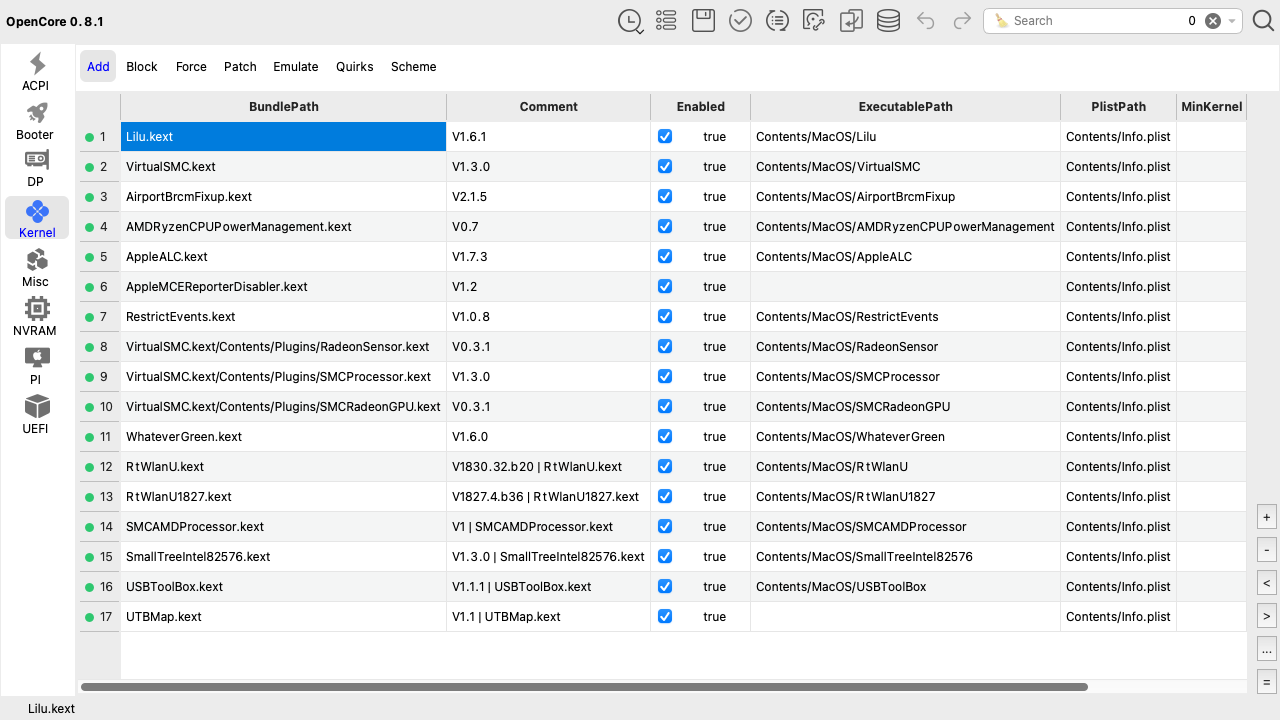Open the ACPI section in sidebar
The width and height of the screenshot is (1280, 720).
click(x=36, y=72)
